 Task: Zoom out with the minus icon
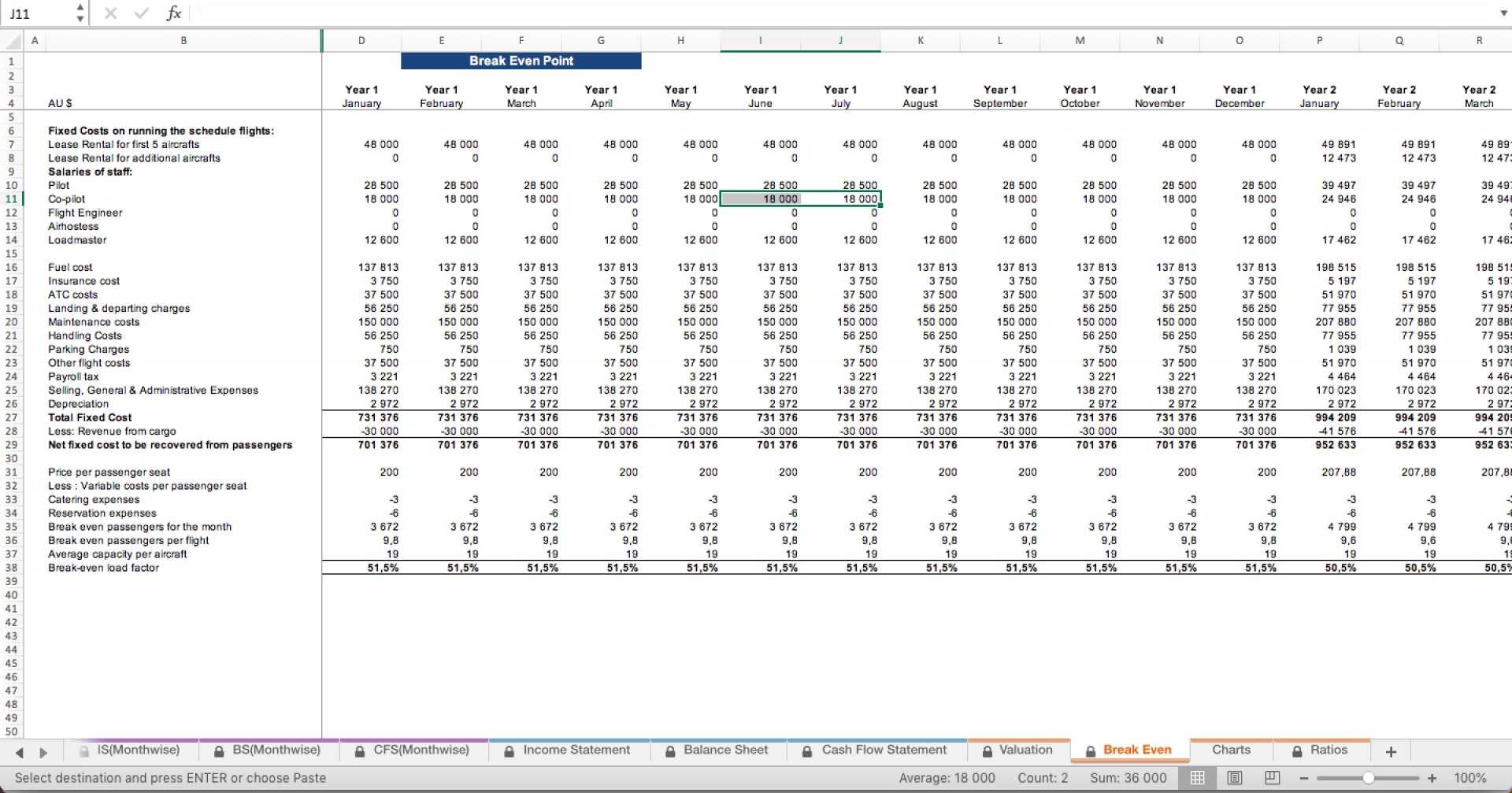point(1303,777)
